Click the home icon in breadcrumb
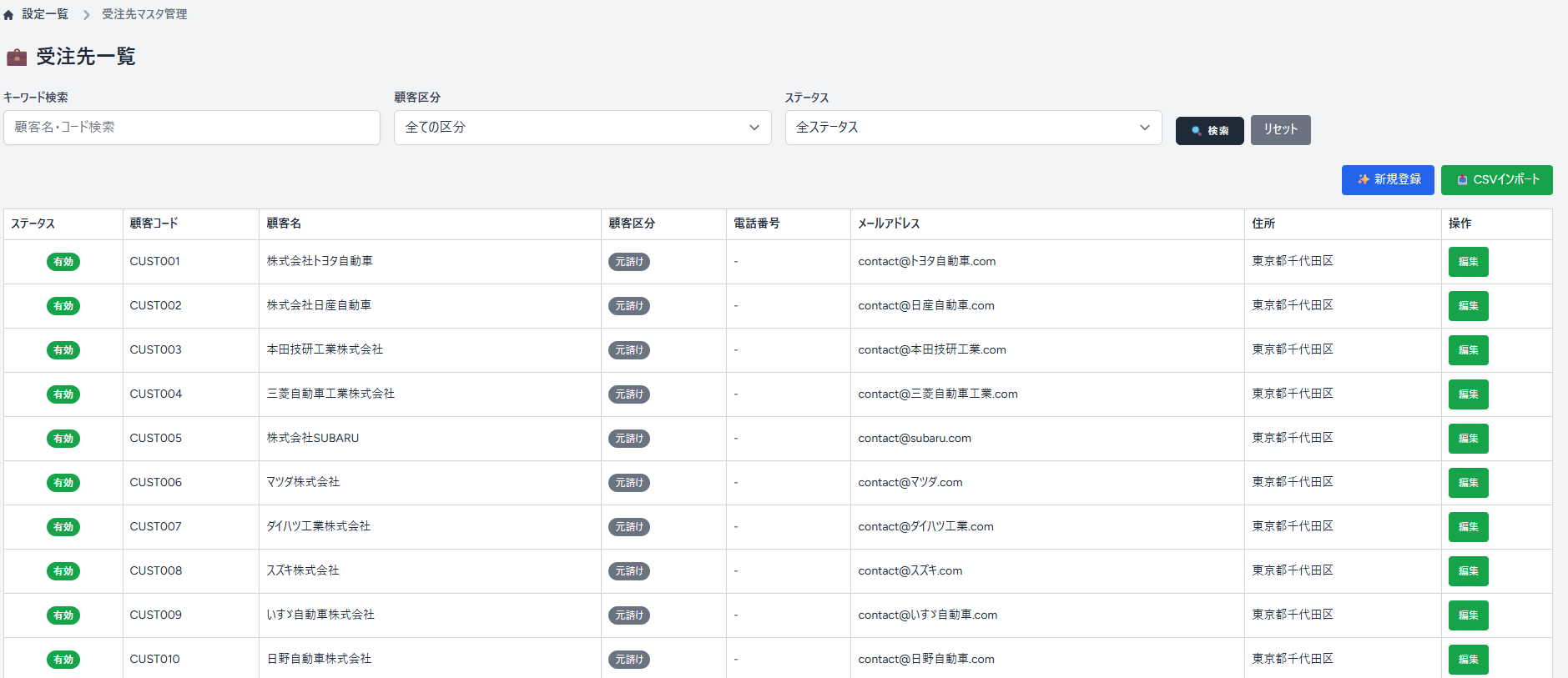The image size is (1568, 678). tap(8, 15)
